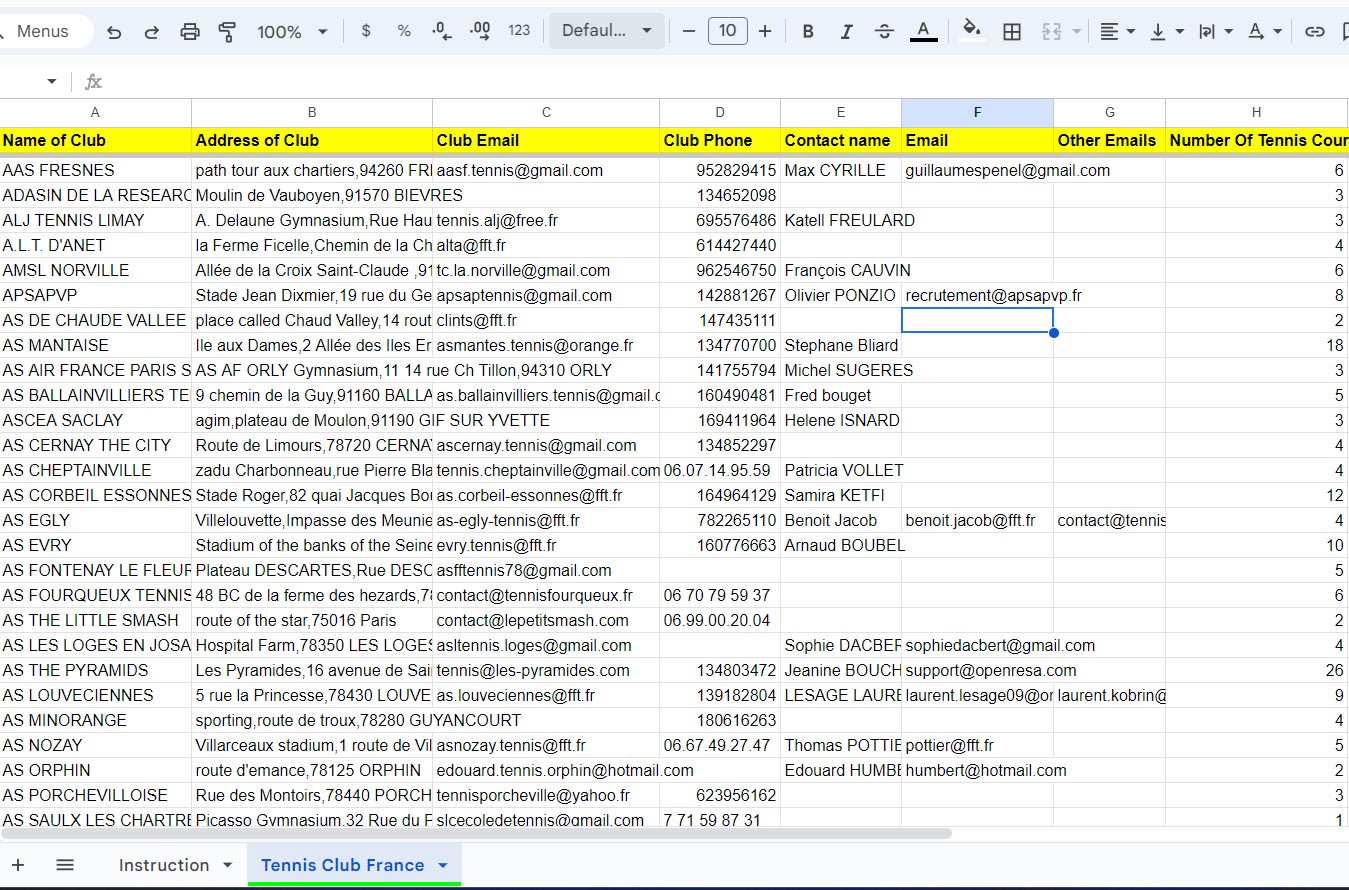Viewport: 1349px width, 890px height.
Task: Format as currency with dollar icon
Action: point(366,31)
